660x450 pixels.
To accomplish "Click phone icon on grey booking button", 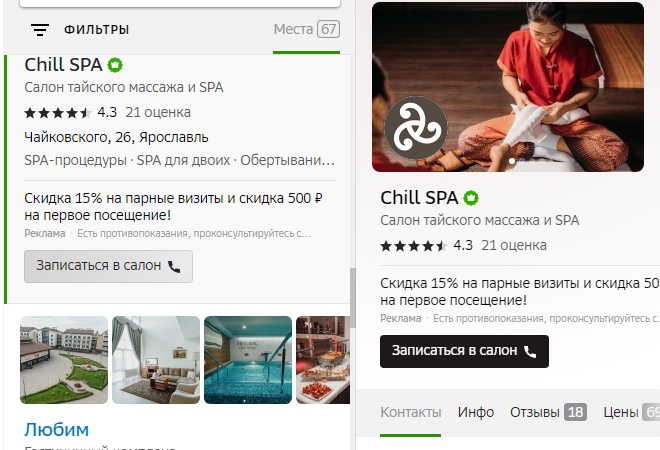I will [x=174, y=267].
